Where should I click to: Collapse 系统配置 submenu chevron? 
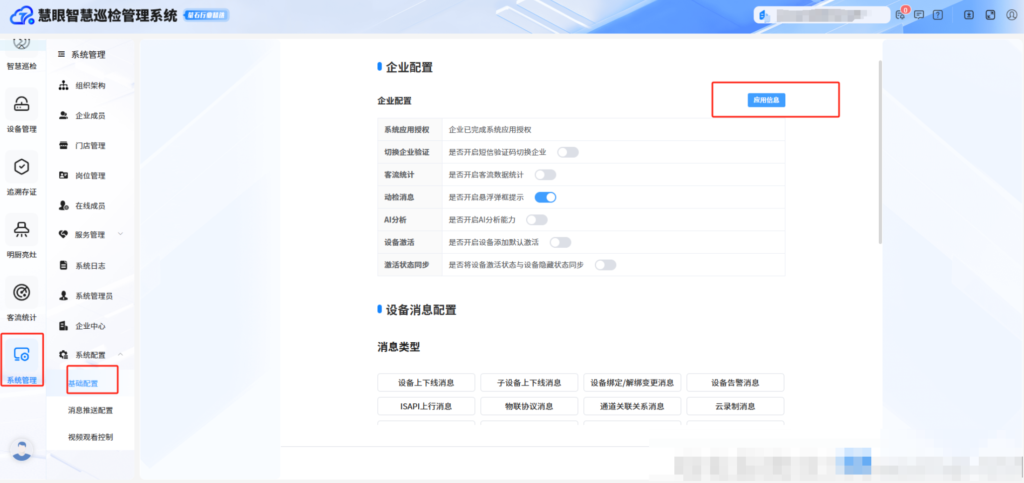(x=120, y=354)
